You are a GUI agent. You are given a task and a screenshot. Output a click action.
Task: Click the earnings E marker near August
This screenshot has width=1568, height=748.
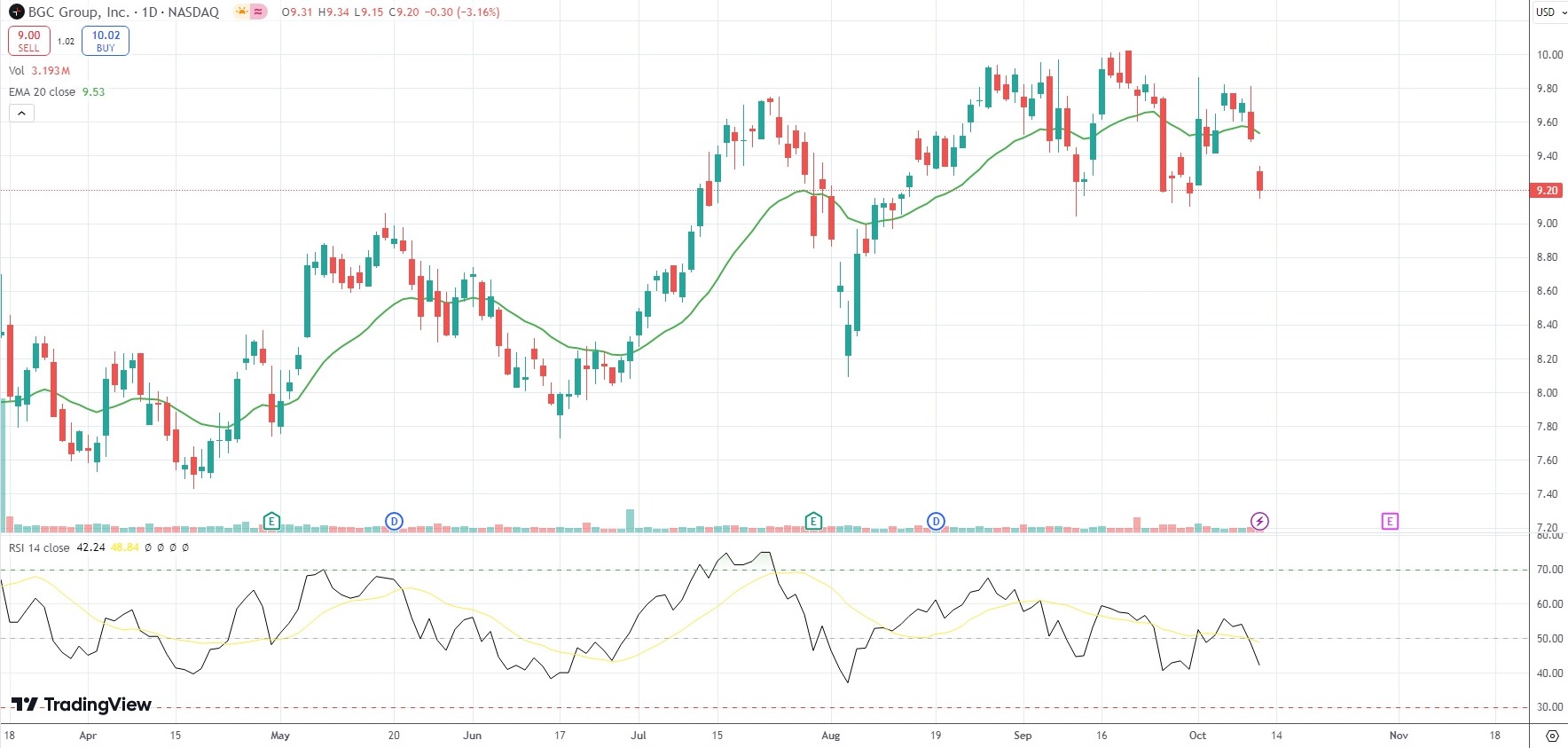pyautogui.click(x=813, y=521)
